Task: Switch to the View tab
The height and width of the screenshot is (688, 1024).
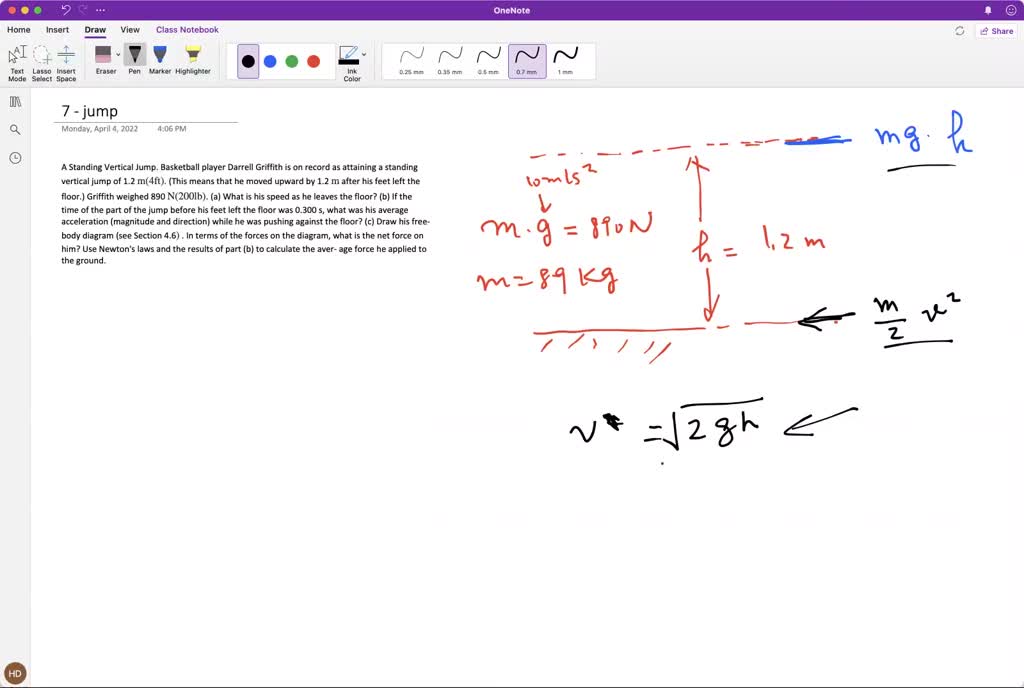Action: click(x=130, y=29)
